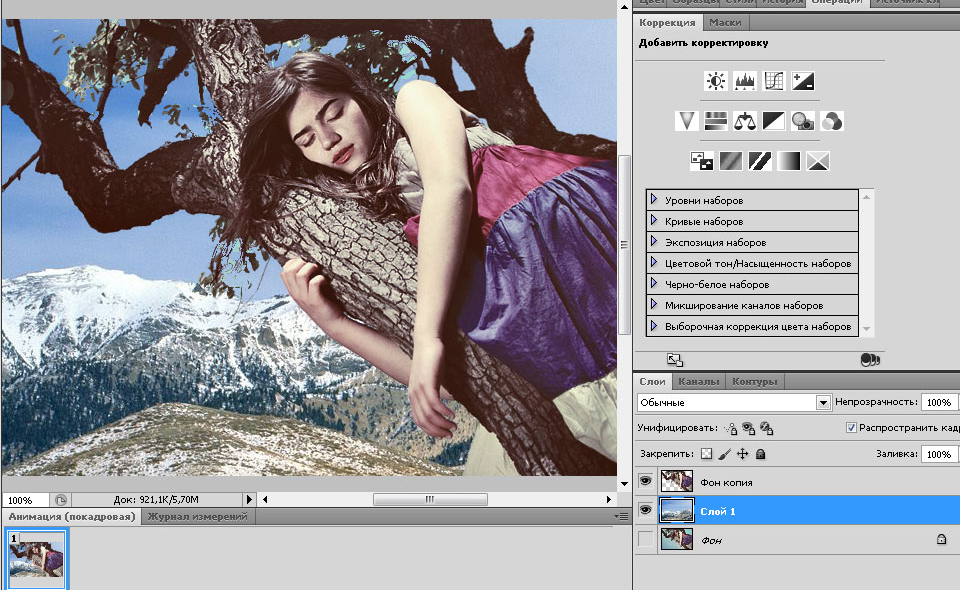Click canvas vertical scrollbar down arrow
960x590 pixels.
click(x=624, y=484)
